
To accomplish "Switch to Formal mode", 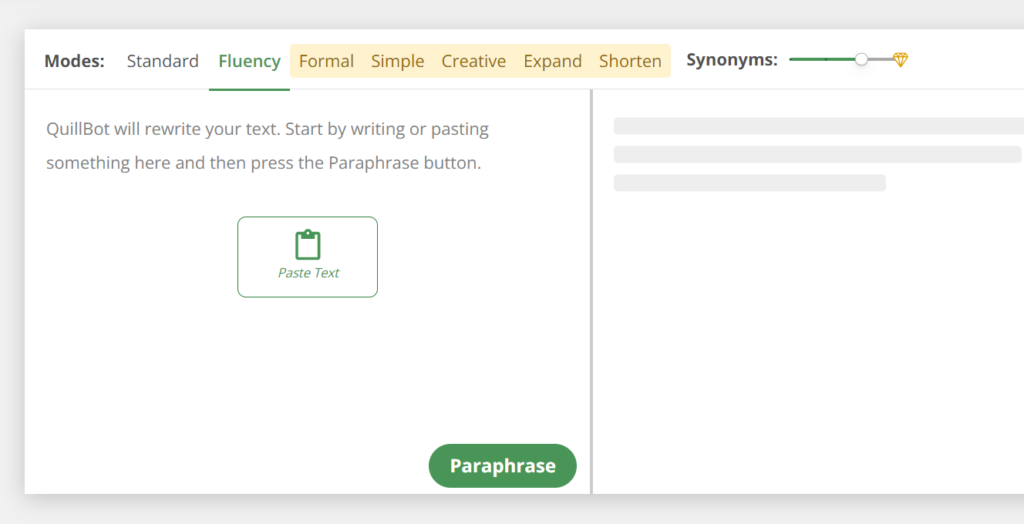I will 327,61.
